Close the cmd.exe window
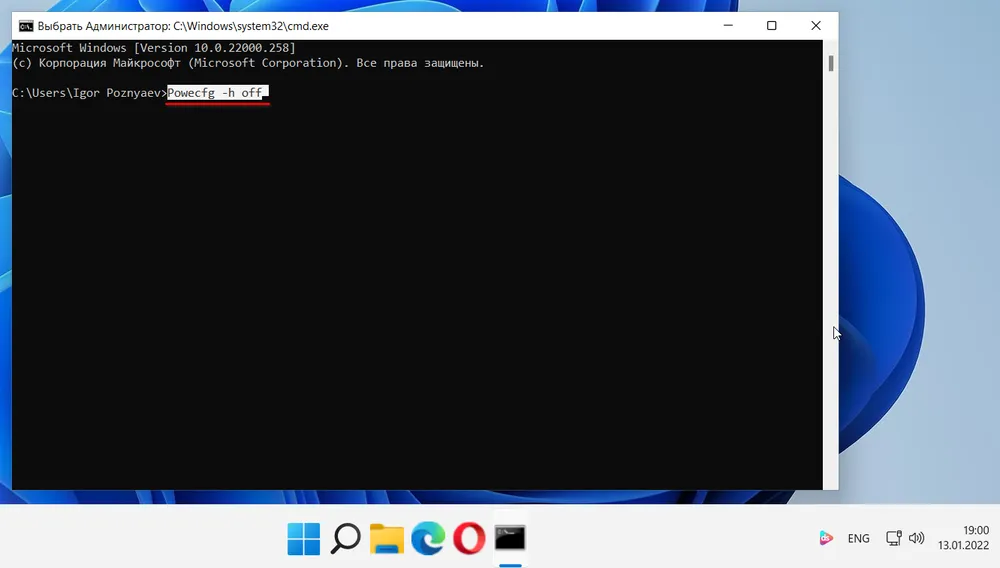1000x568 pixels. (x=816, y=26)
